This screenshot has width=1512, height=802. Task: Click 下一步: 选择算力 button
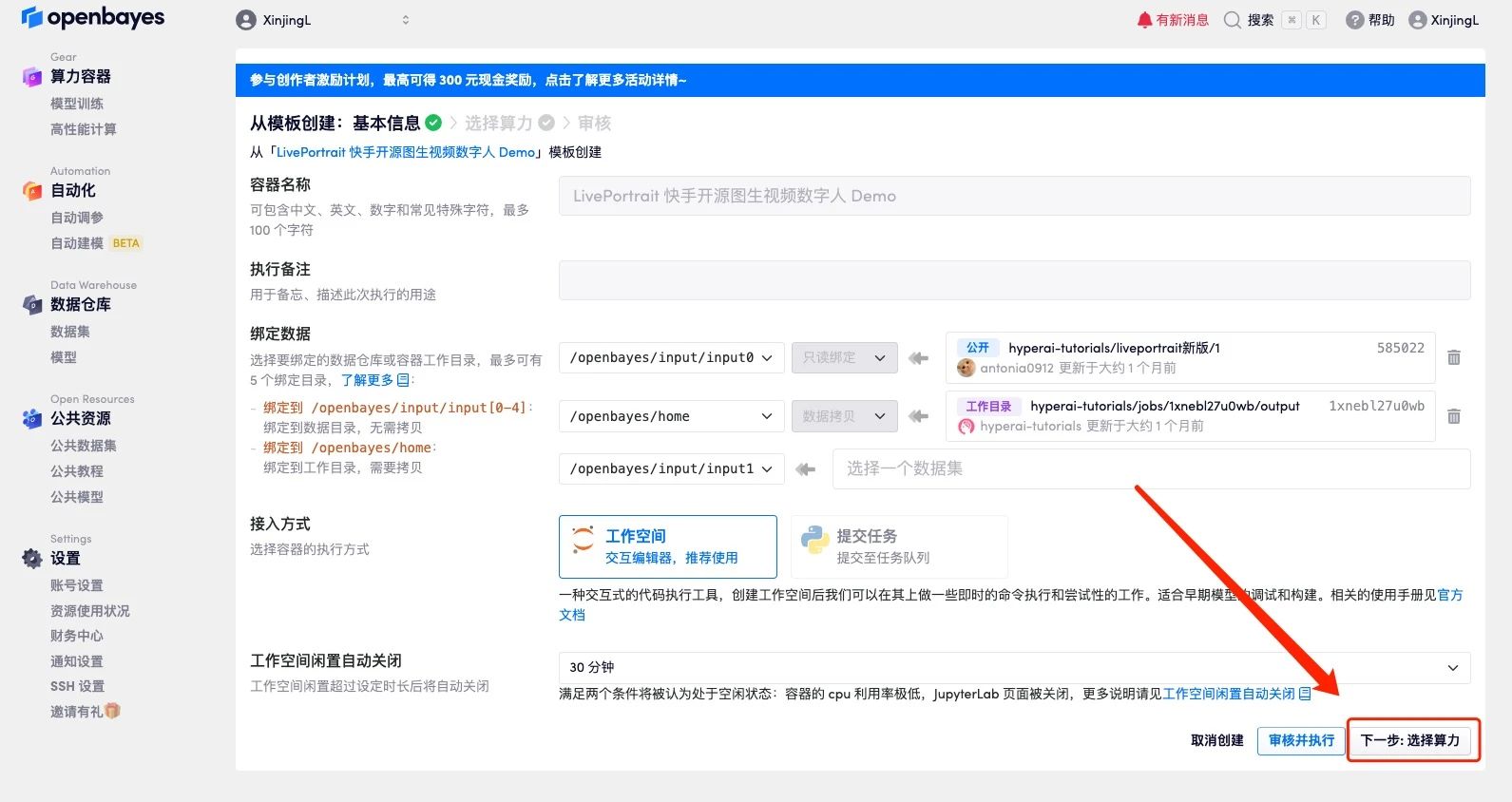click(x=1410, y=740)
